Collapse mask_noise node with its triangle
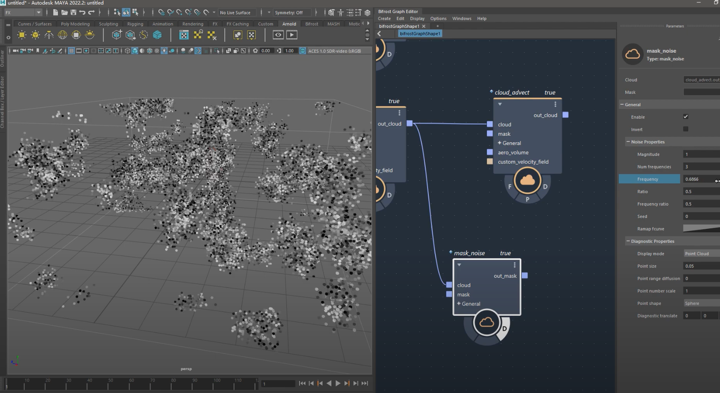720x393 pixels. pyautogui.click(x=459, y=265)
